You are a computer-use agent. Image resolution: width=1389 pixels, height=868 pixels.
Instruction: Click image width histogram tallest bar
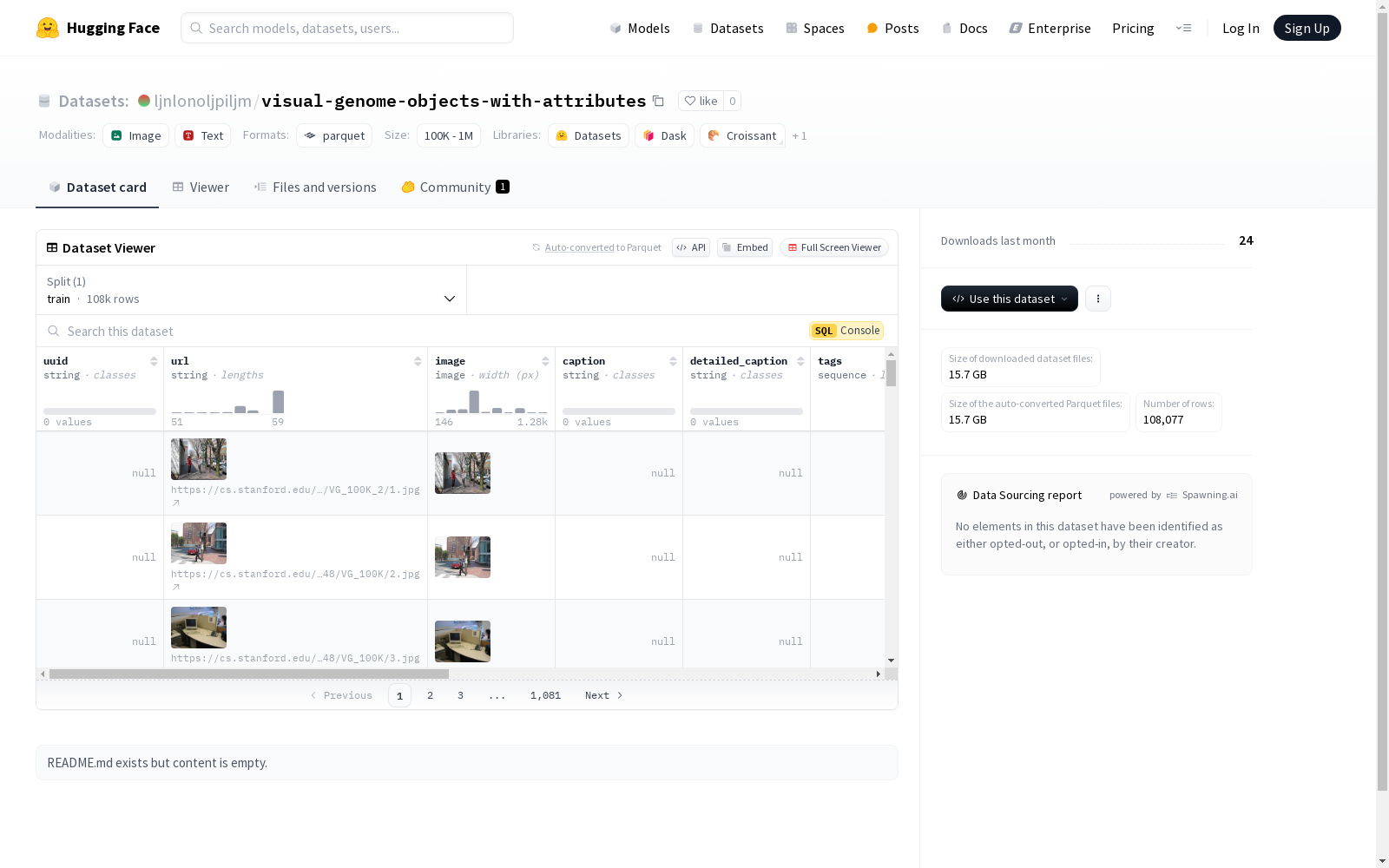coord(474,402)
